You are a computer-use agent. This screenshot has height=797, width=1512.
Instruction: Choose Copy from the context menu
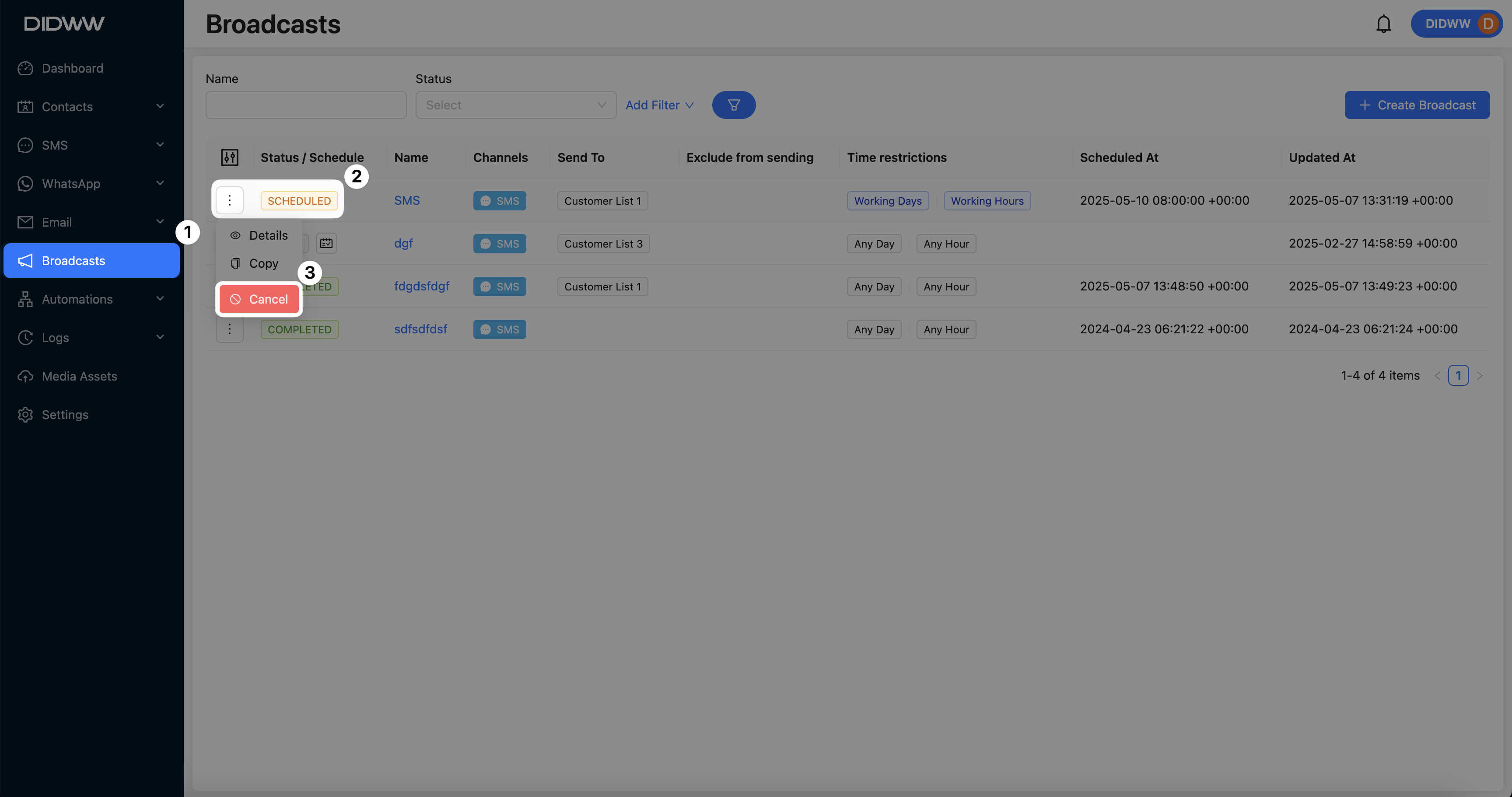pyautogui.click(x=263, y=263)
